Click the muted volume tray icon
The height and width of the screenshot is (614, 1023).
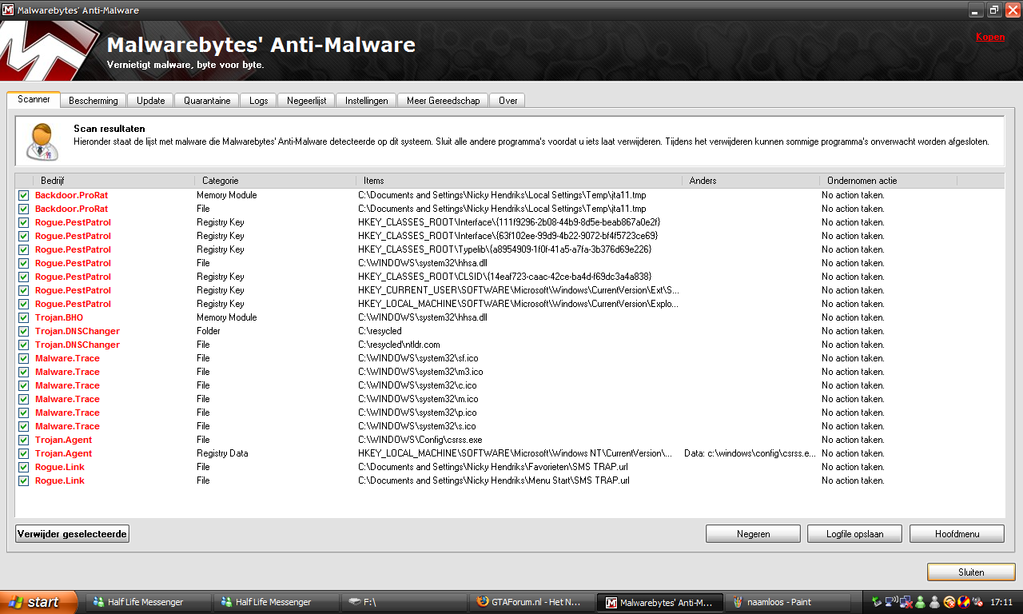click(977, 602)
